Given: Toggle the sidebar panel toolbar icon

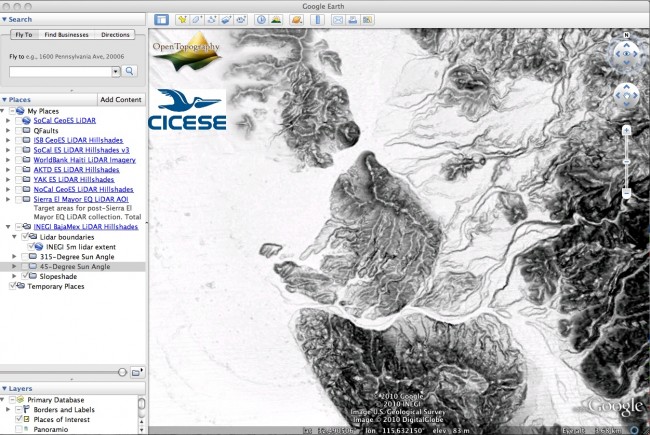Looking at the screenshot, I should pyautogui.click(x=163, y=19).
